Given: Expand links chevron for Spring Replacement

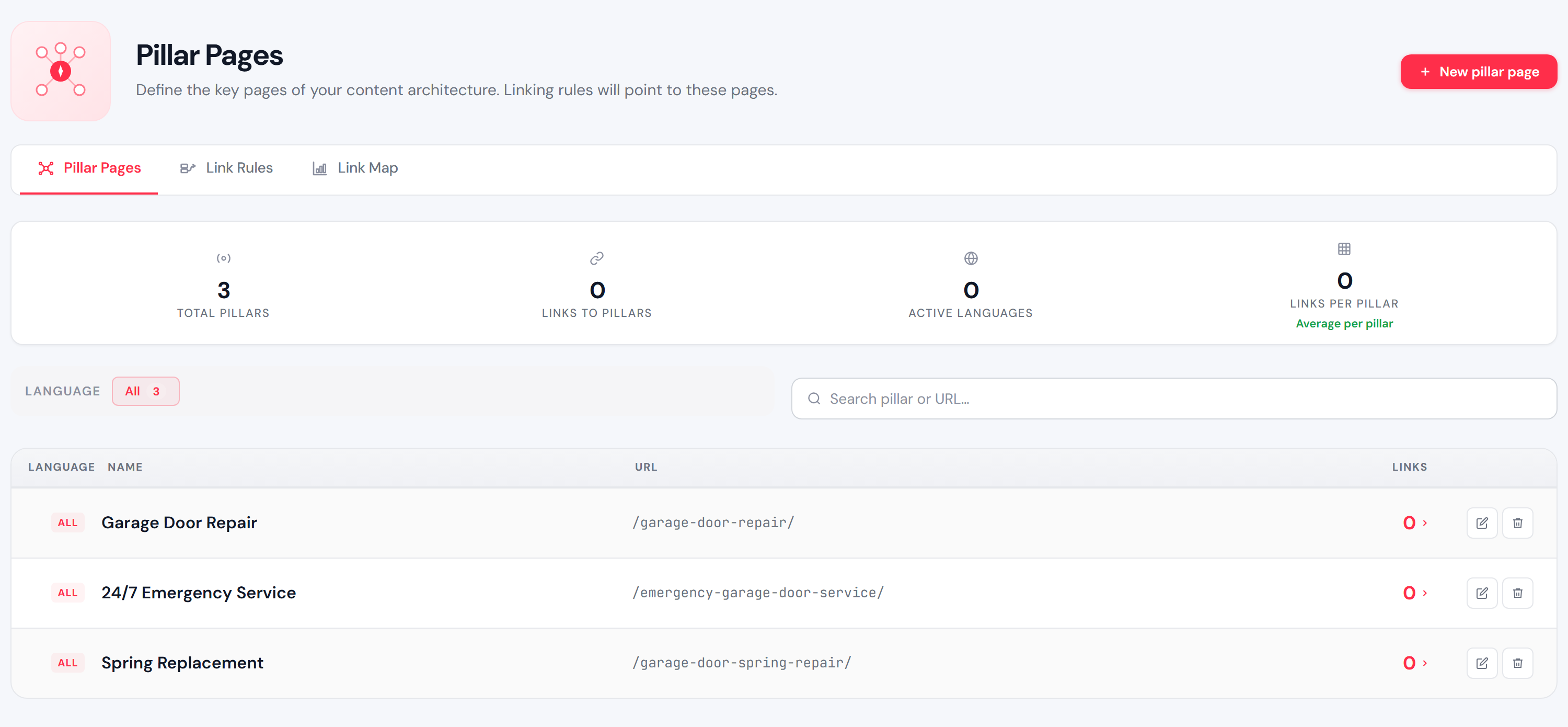Looking at the screenshot, I should coord(1425,663).
